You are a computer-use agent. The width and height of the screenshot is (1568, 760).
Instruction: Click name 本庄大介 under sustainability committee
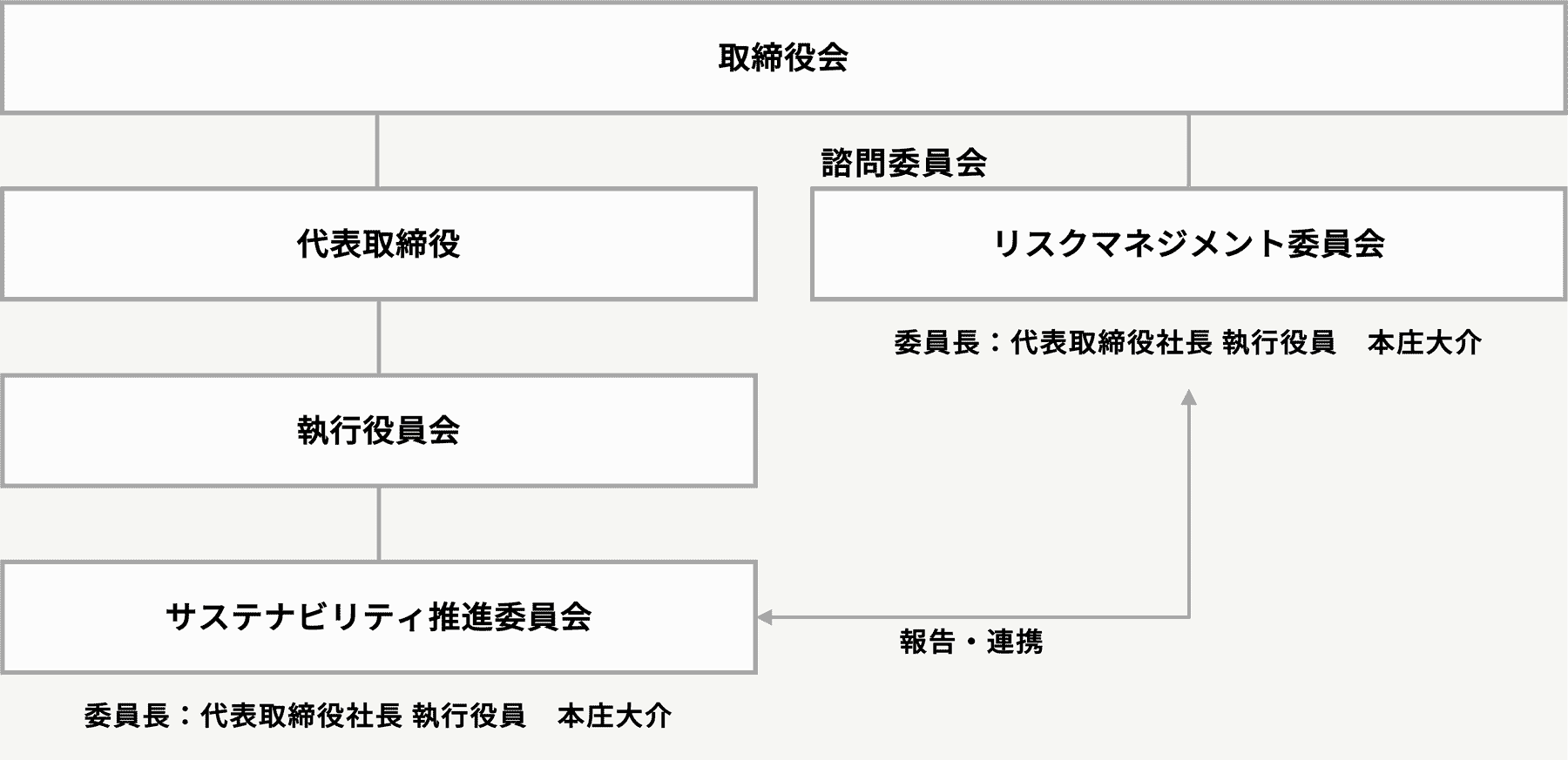(x=614, y=715)
